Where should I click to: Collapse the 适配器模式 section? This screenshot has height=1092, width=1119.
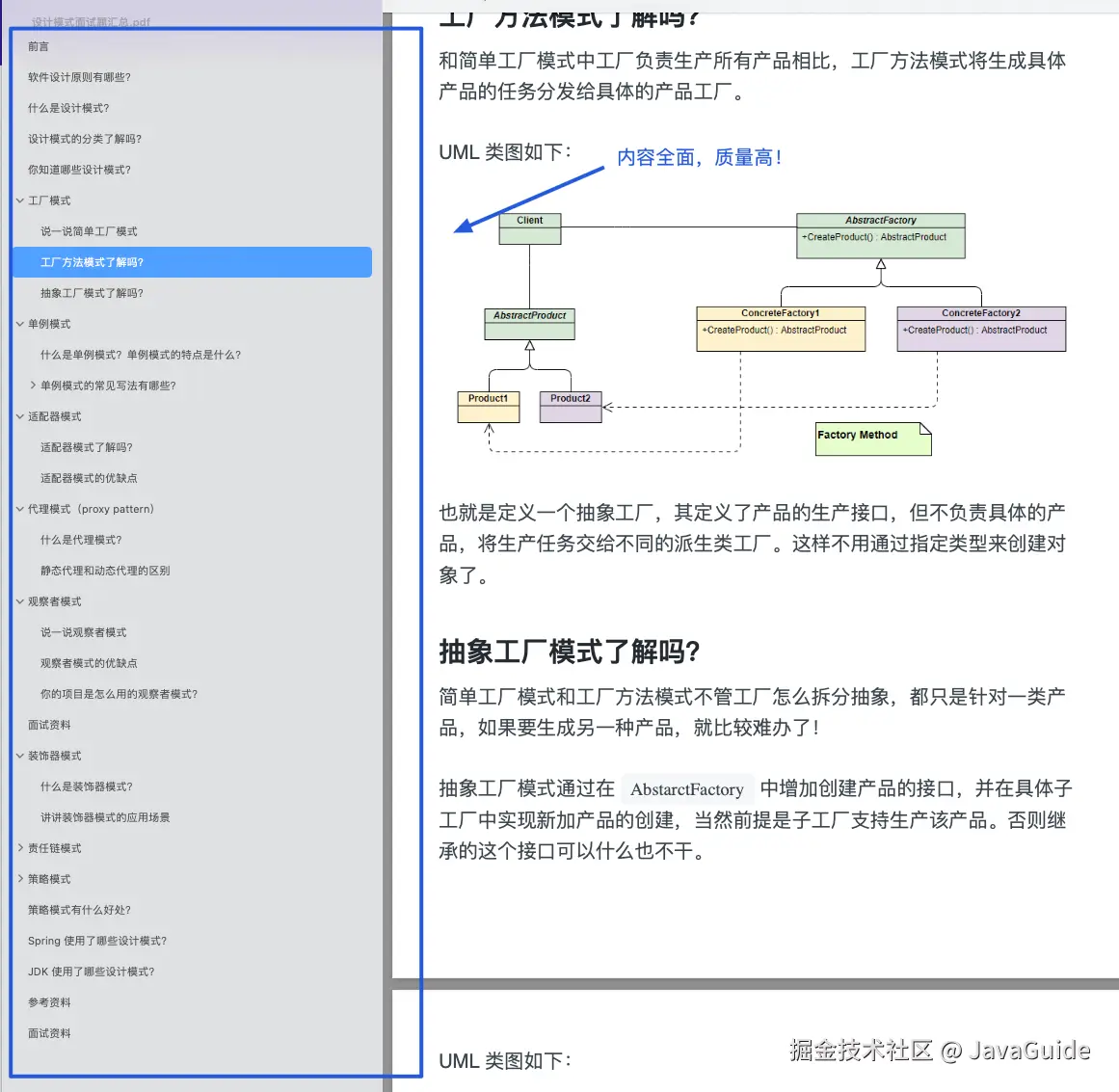pyautogui.click(x=19, y=416)
